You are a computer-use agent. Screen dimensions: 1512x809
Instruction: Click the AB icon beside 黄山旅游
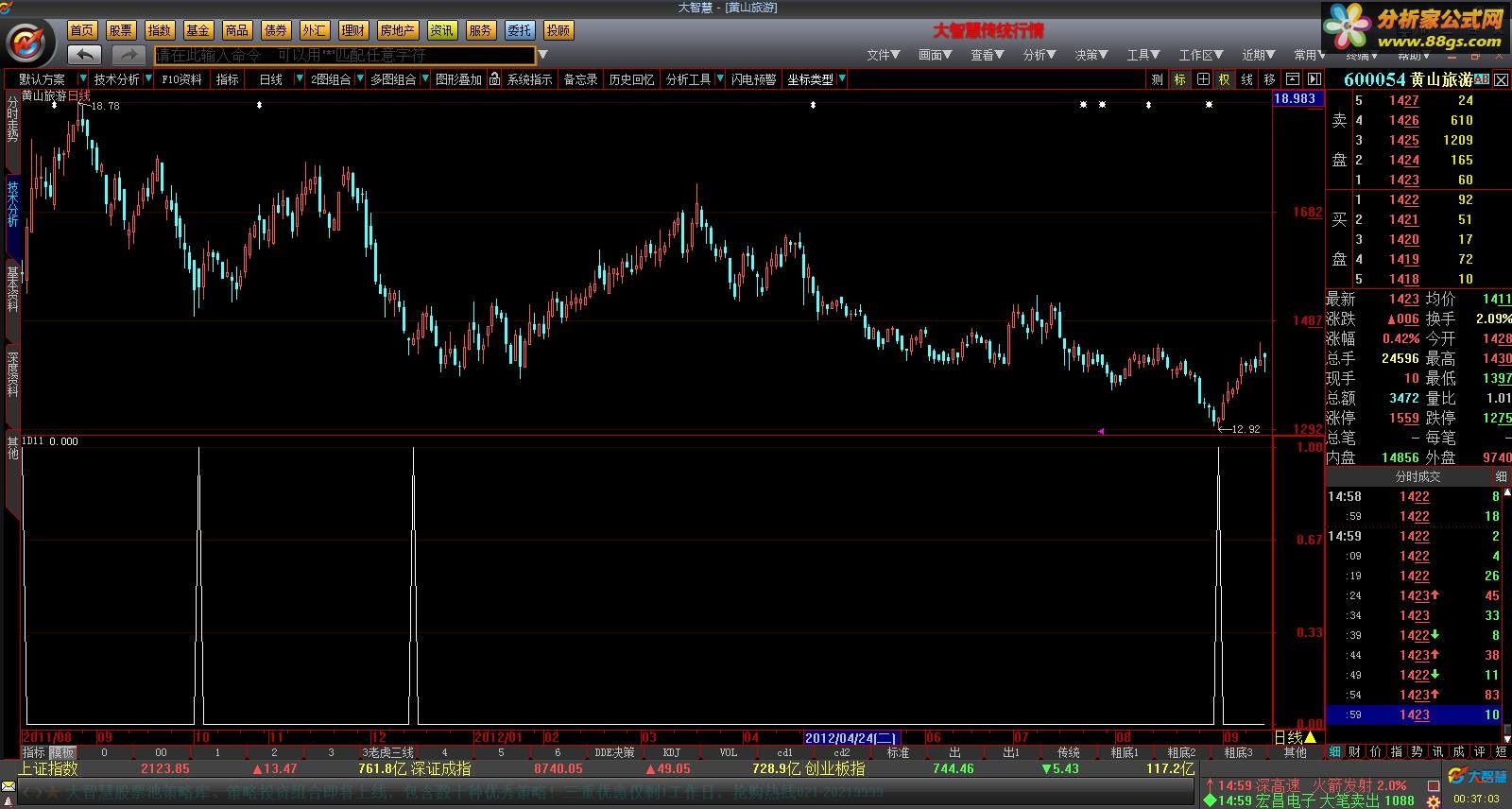1482,79
